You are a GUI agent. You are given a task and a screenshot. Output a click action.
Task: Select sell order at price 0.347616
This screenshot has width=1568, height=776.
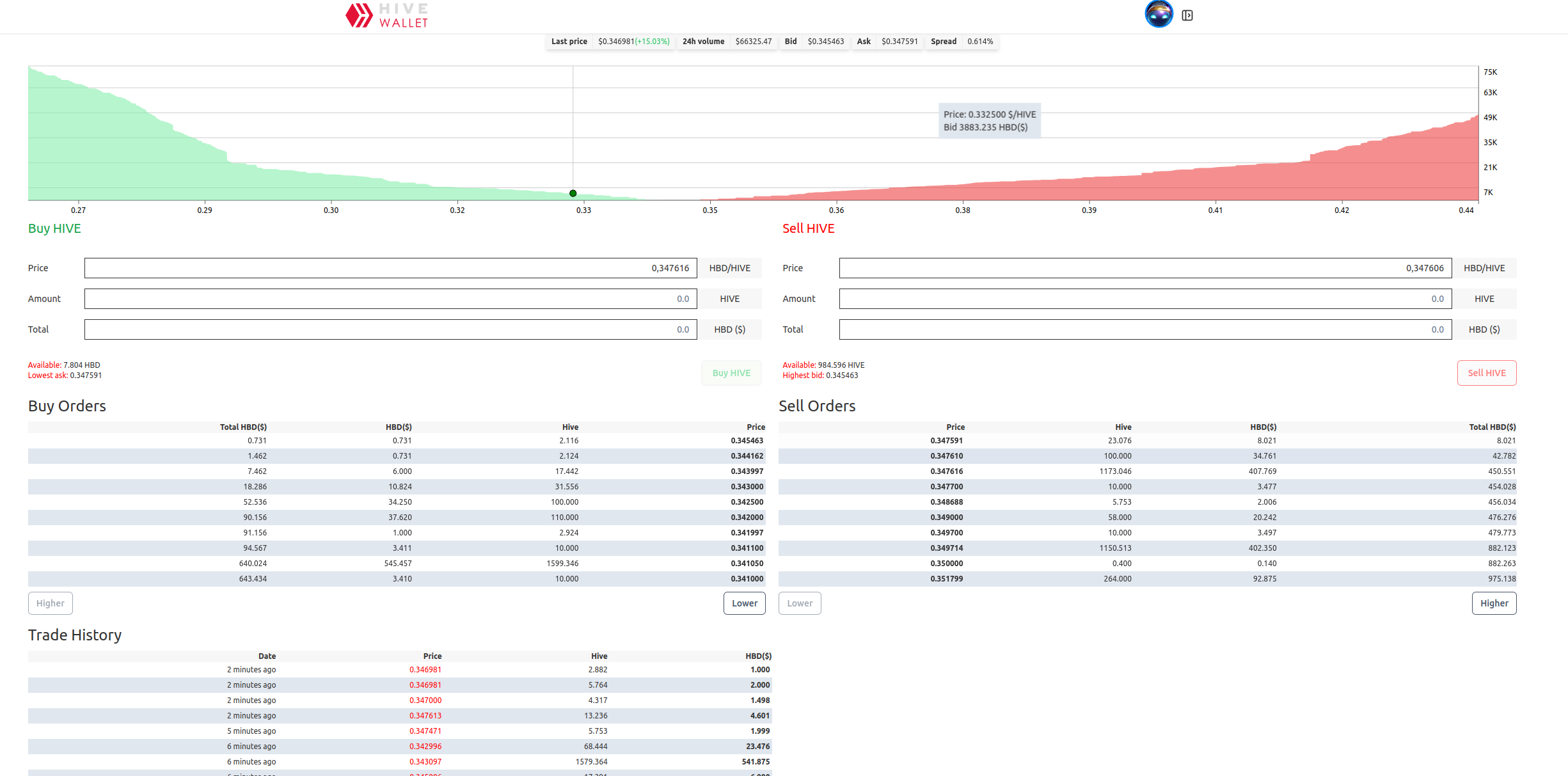point(946,471)
